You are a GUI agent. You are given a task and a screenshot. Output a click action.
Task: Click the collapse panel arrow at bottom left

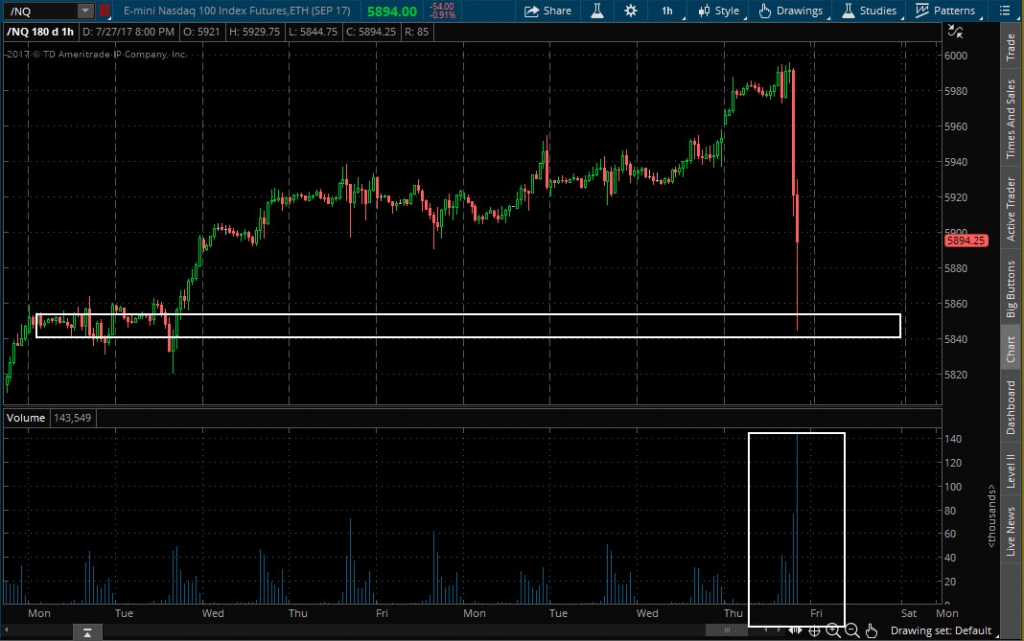click(x=89, y=631)
